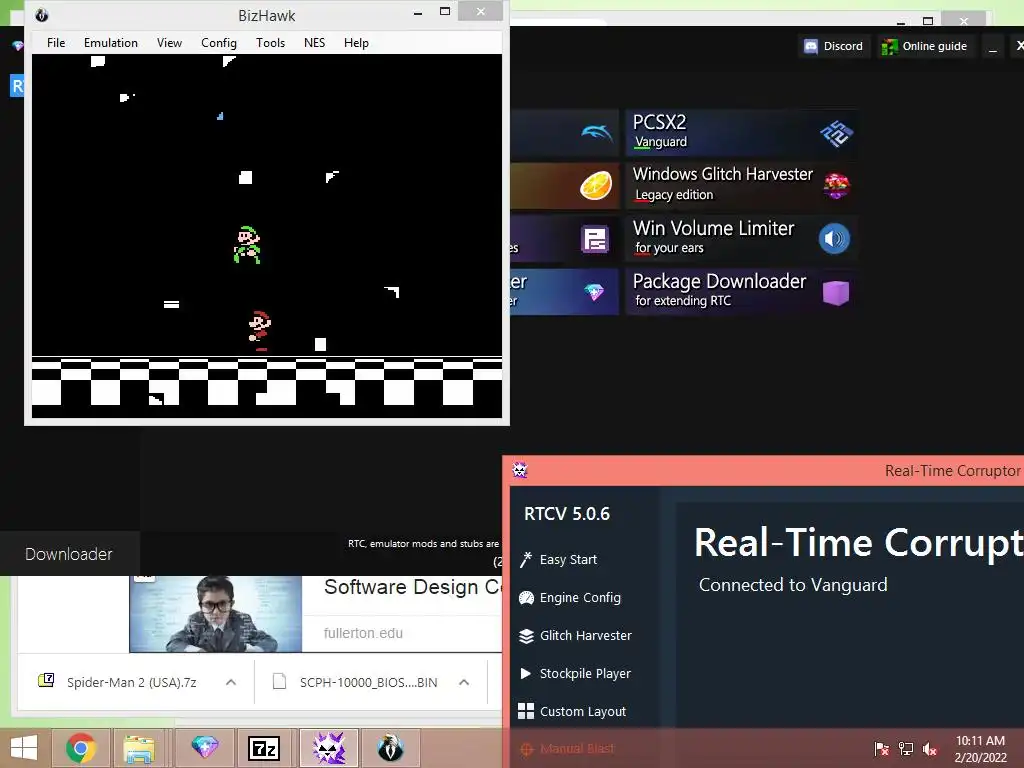The width and height of the screenshot is (1024, 768).
Task: Click the Connected to Vanguard status text
Action: click(793, 585)
